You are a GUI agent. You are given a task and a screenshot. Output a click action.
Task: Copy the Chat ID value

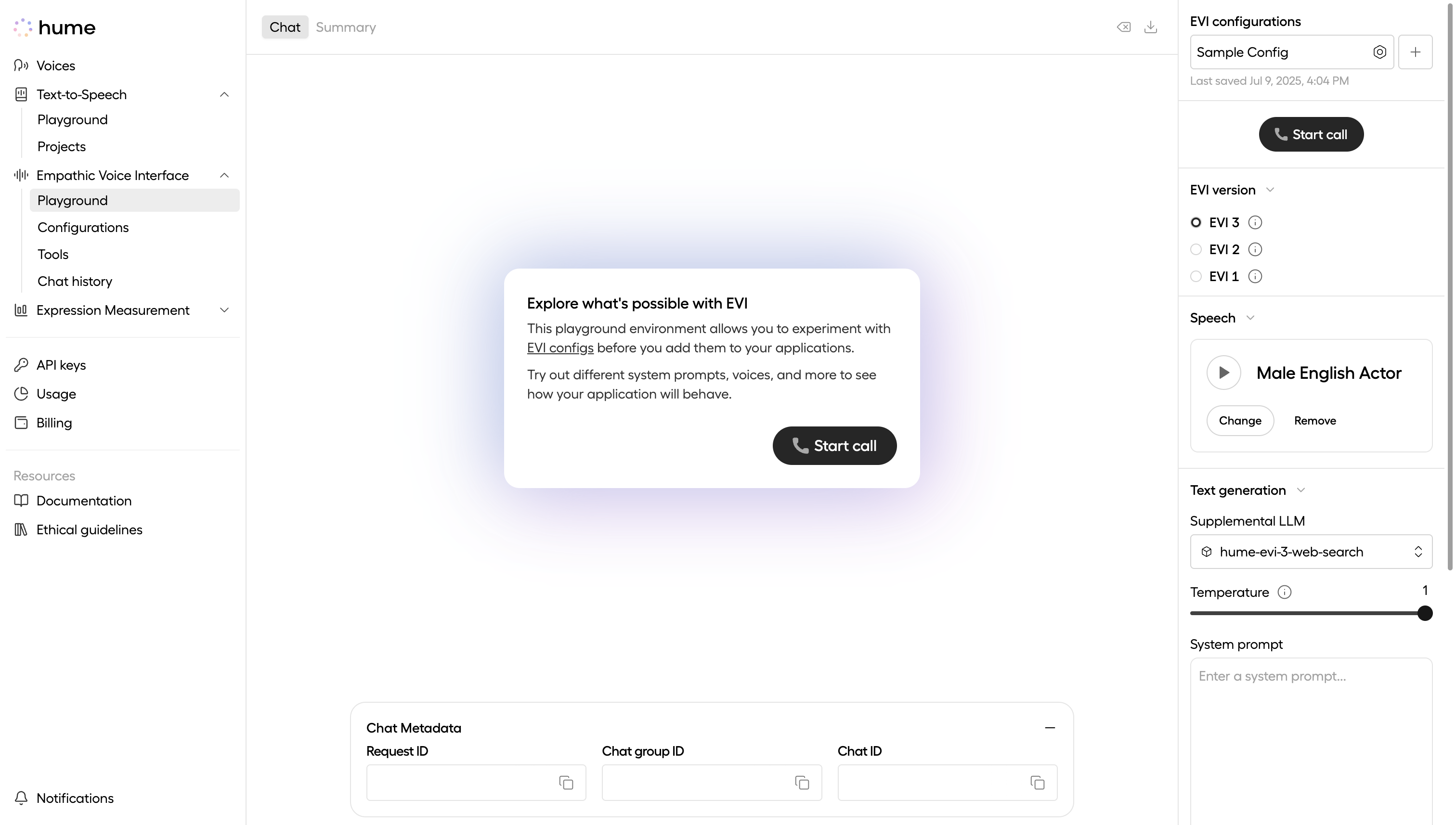pos(1037,783)
